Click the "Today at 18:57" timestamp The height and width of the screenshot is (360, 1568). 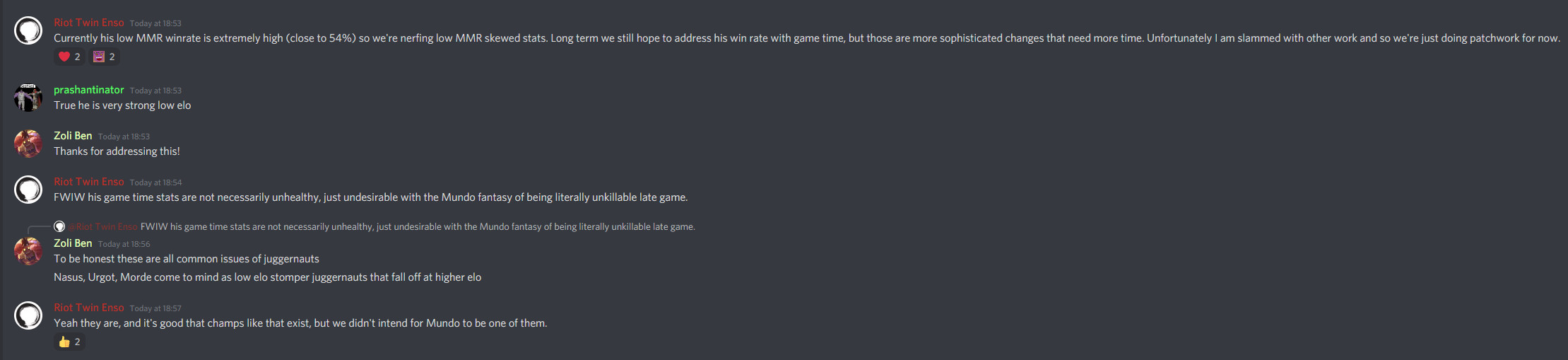155,308
